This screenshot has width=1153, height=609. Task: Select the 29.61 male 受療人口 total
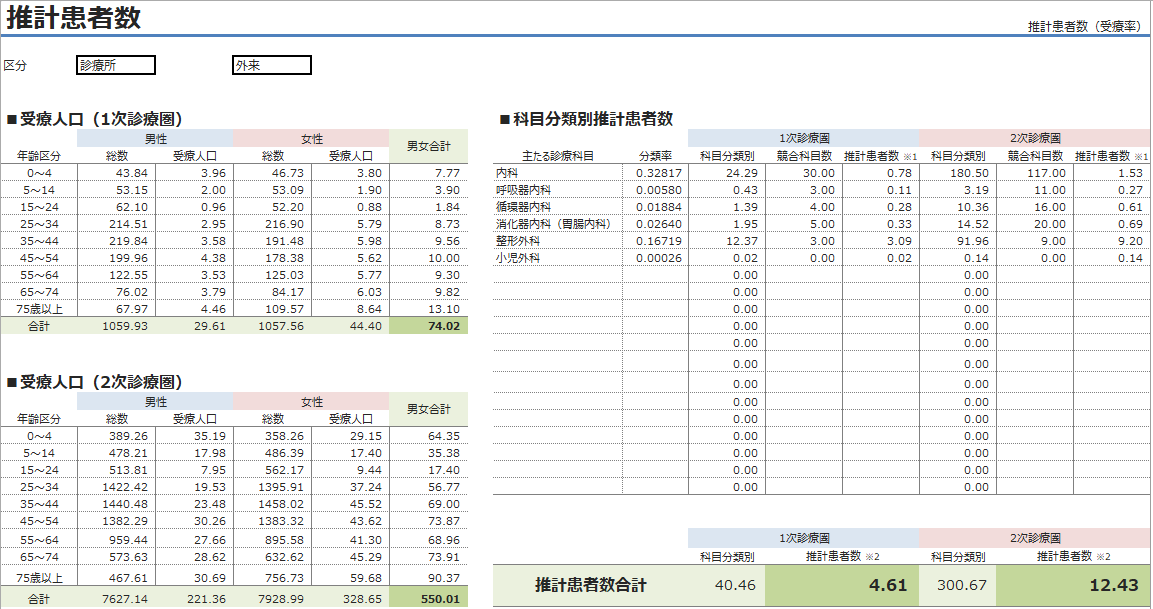point(194,326)
